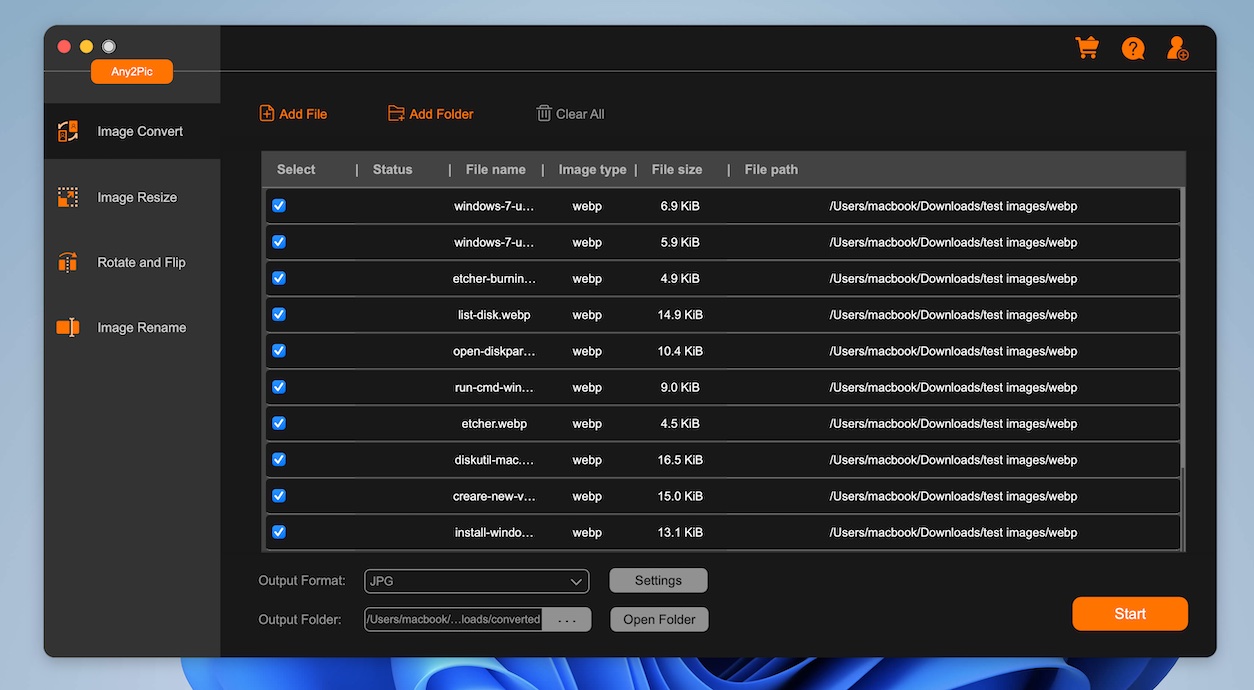Select the Image Rename icon
Screen dimensions: 1254x690
pyautogui.click(x=68, y=328)
